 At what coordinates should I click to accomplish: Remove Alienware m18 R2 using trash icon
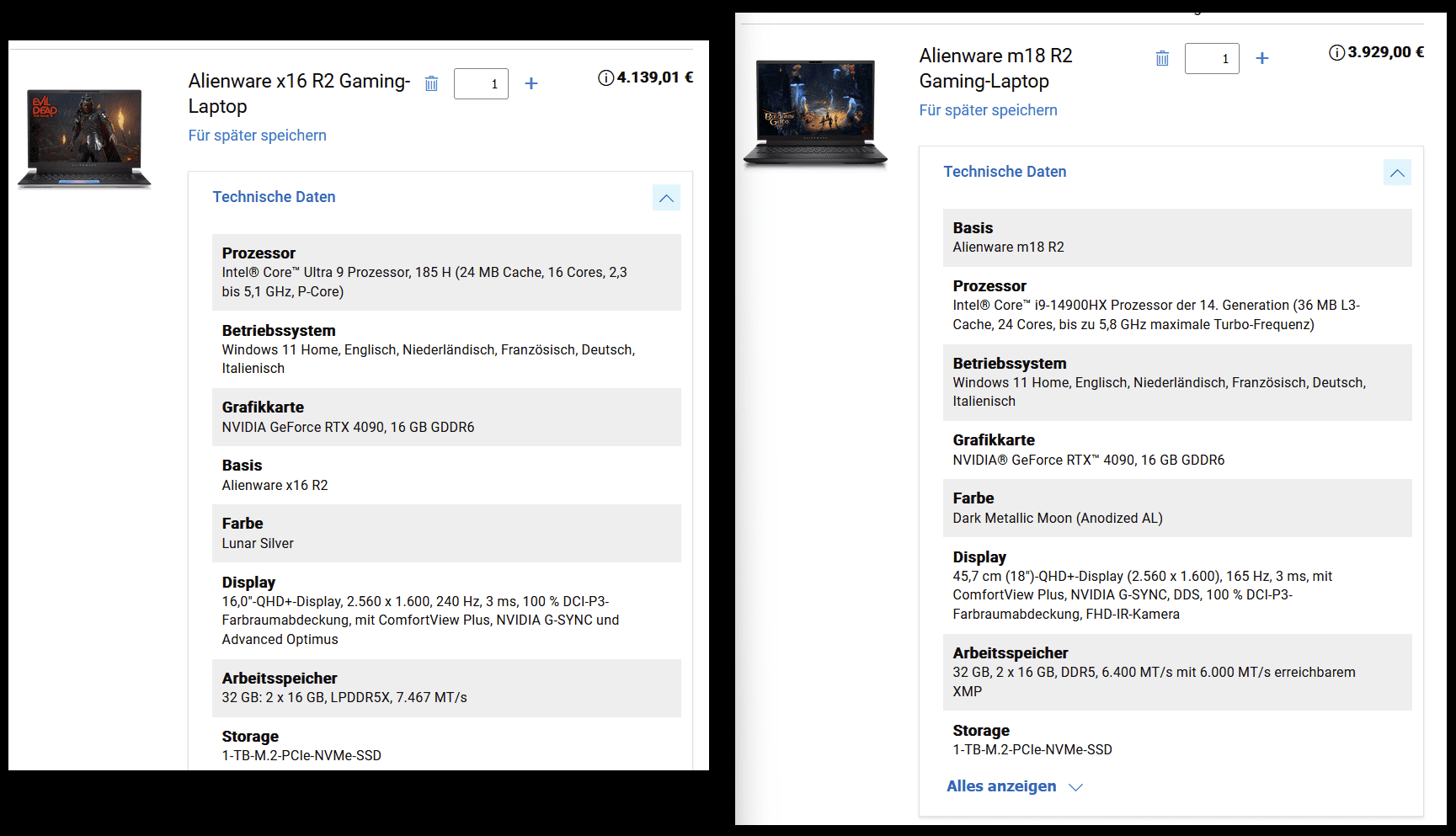pos(1162,58)
